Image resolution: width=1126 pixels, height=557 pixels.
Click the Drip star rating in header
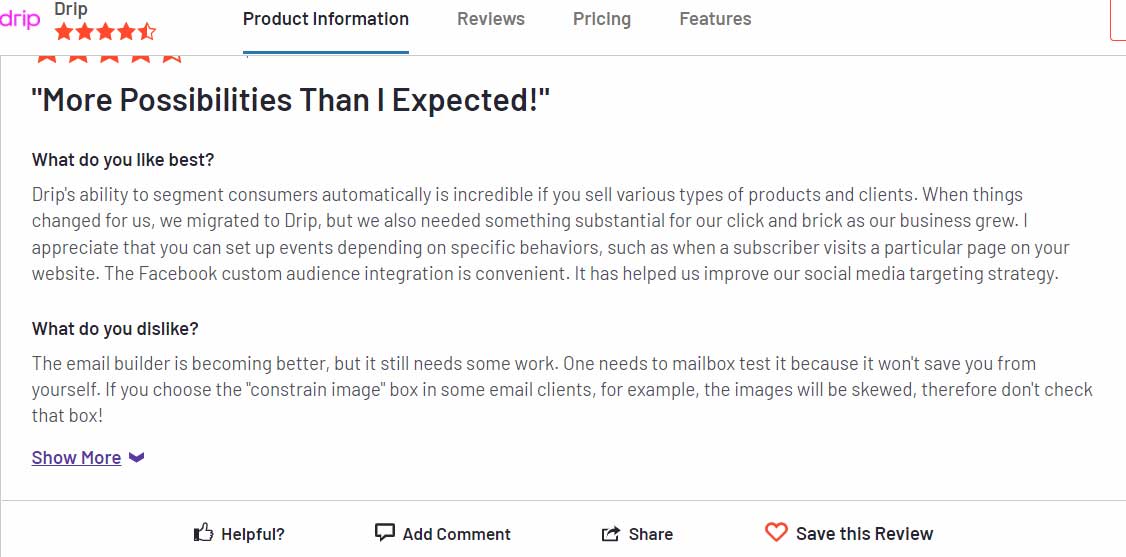click(x=105, y=32)
